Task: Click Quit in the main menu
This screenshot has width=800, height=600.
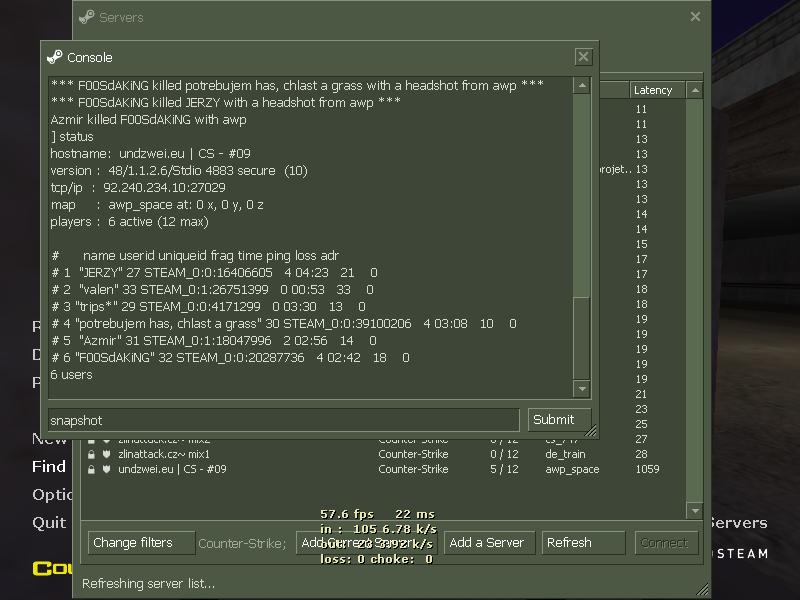Action: pos(49,522)
